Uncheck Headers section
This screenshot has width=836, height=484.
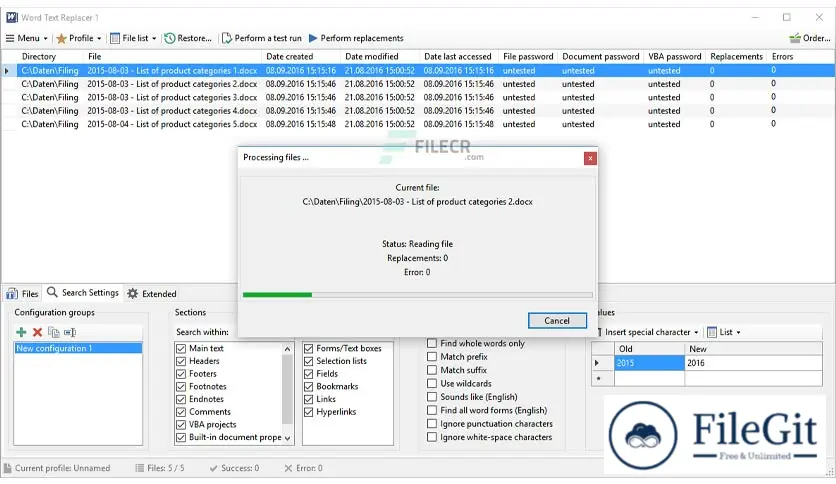(x=181, y=361)
